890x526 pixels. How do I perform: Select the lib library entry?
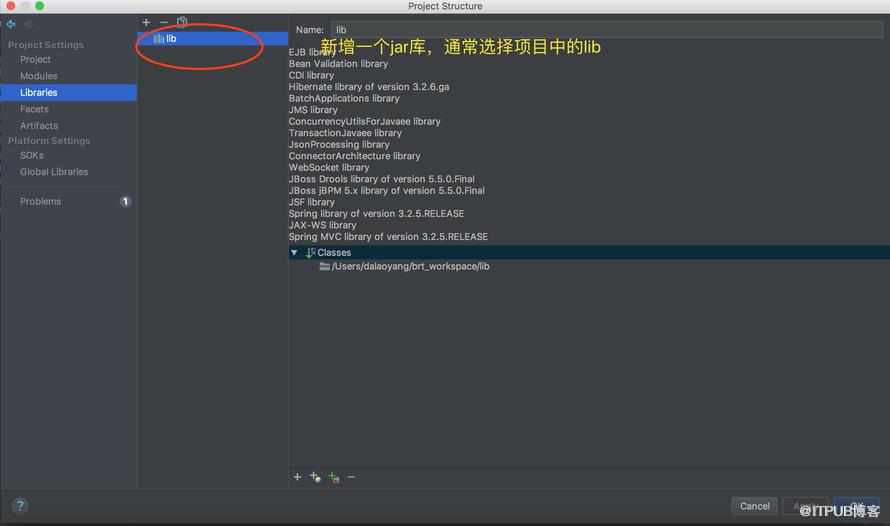212,39
